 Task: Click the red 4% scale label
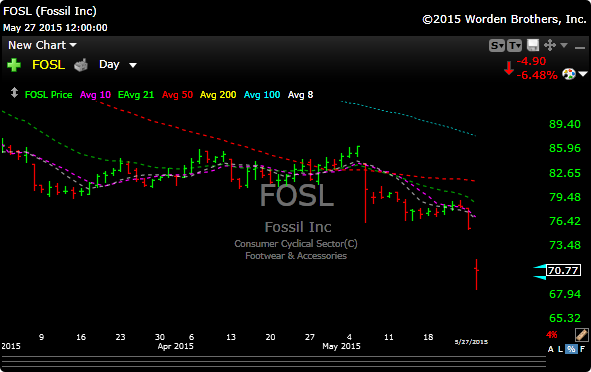tap(552, 335)
